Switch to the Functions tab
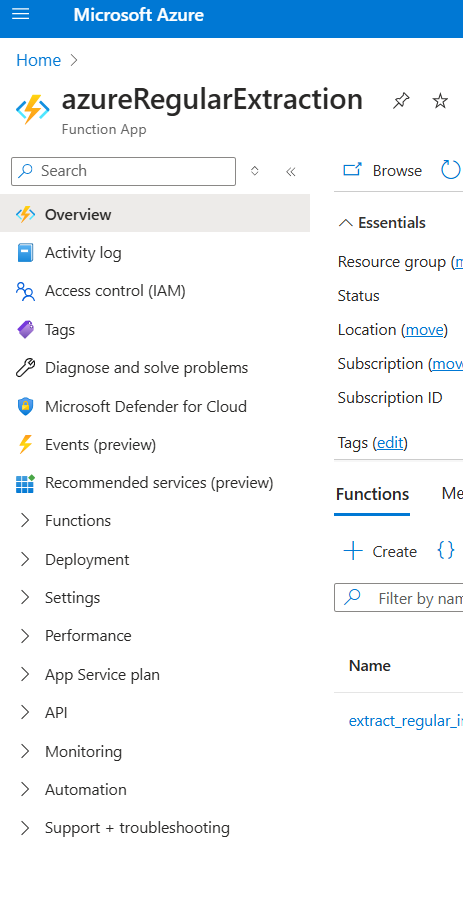The image size is (463, 906). coord(372,495)
